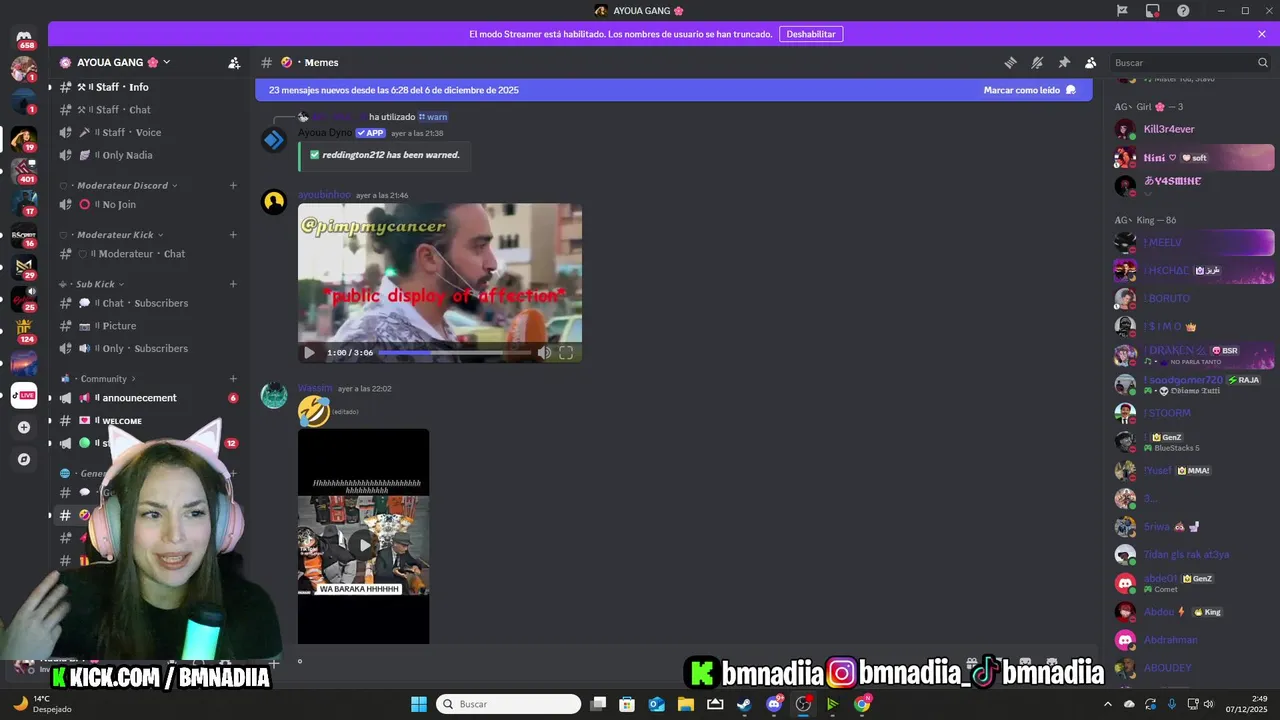Open Windows Start menu

(419, 704)
